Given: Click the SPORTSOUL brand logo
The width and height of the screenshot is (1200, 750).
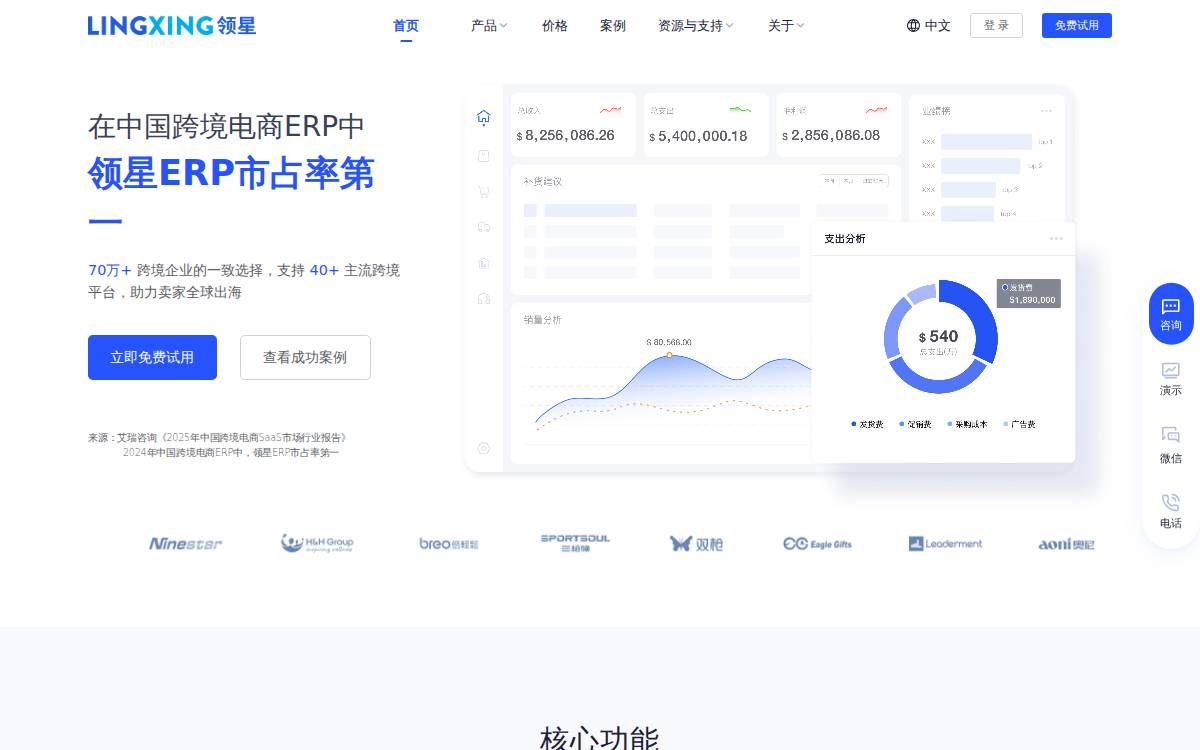Looking at the screenshot, I should tap(575, 543).
